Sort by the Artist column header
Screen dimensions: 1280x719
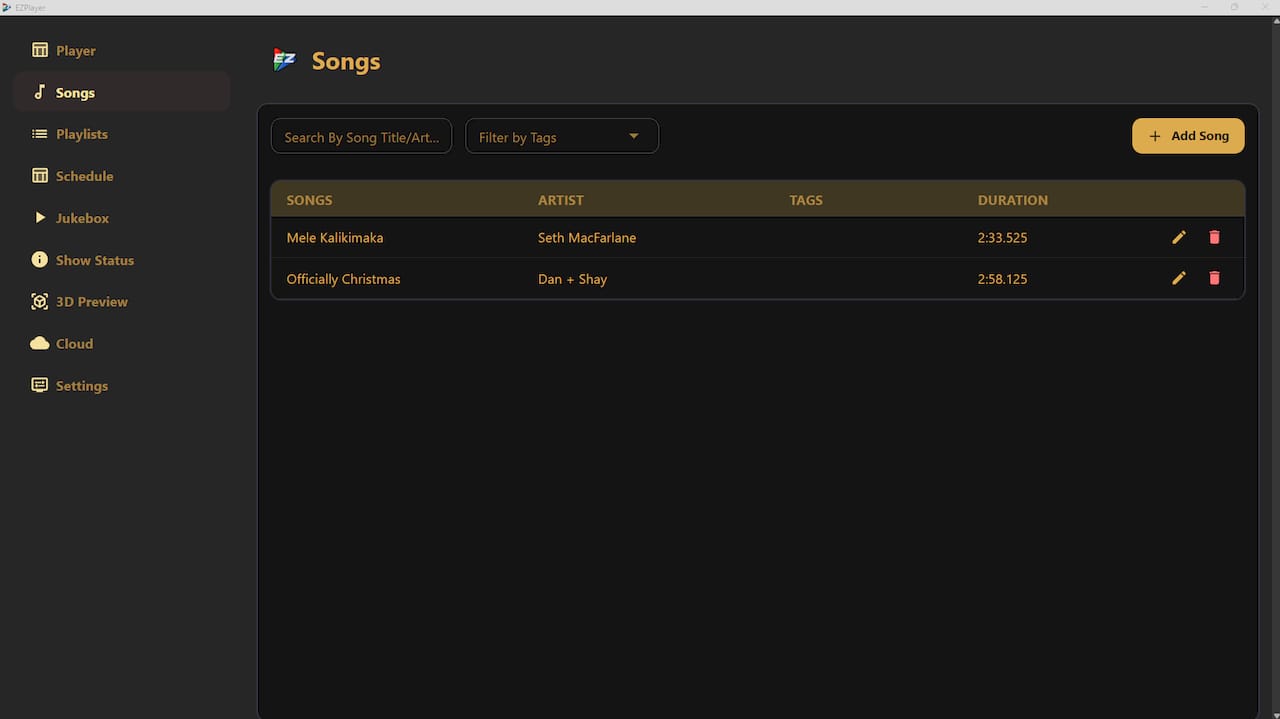(x=560, y=200)
